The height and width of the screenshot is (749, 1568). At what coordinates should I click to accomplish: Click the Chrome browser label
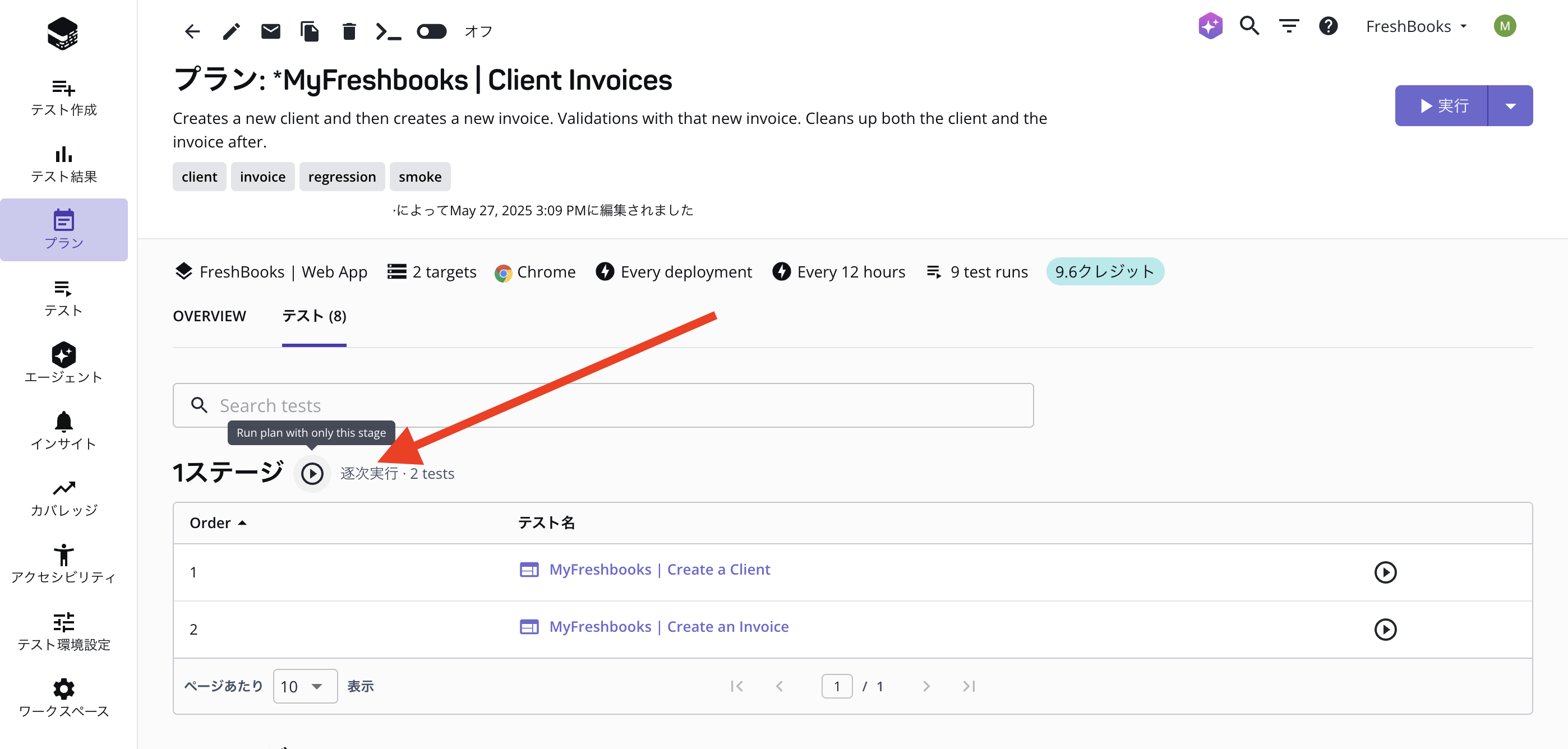[535, 271]
